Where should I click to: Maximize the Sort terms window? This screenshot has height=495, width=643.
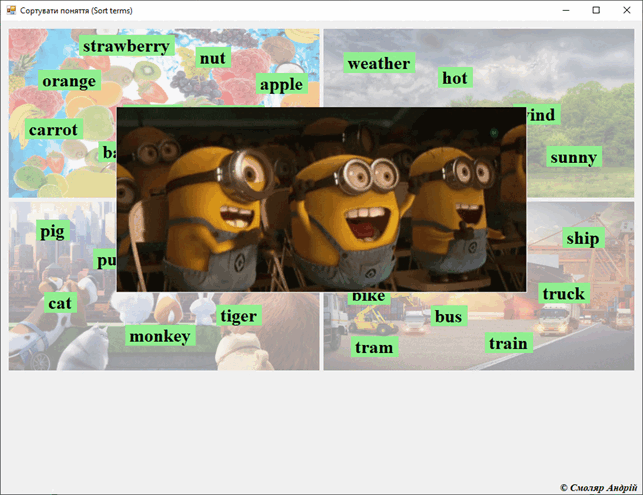click(x=596, y=10)
